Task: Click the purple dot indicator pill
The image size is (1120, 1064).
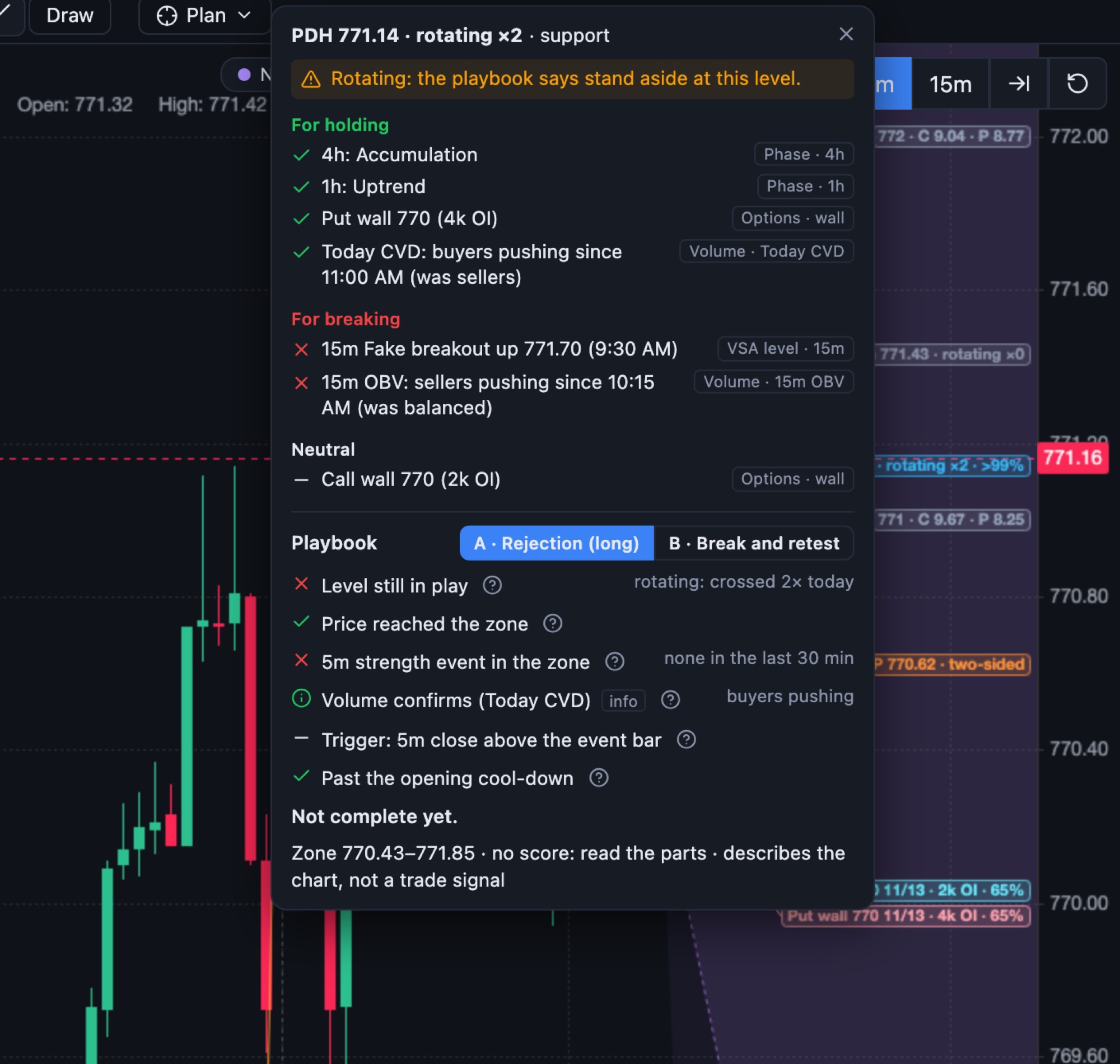Action: 246,74
